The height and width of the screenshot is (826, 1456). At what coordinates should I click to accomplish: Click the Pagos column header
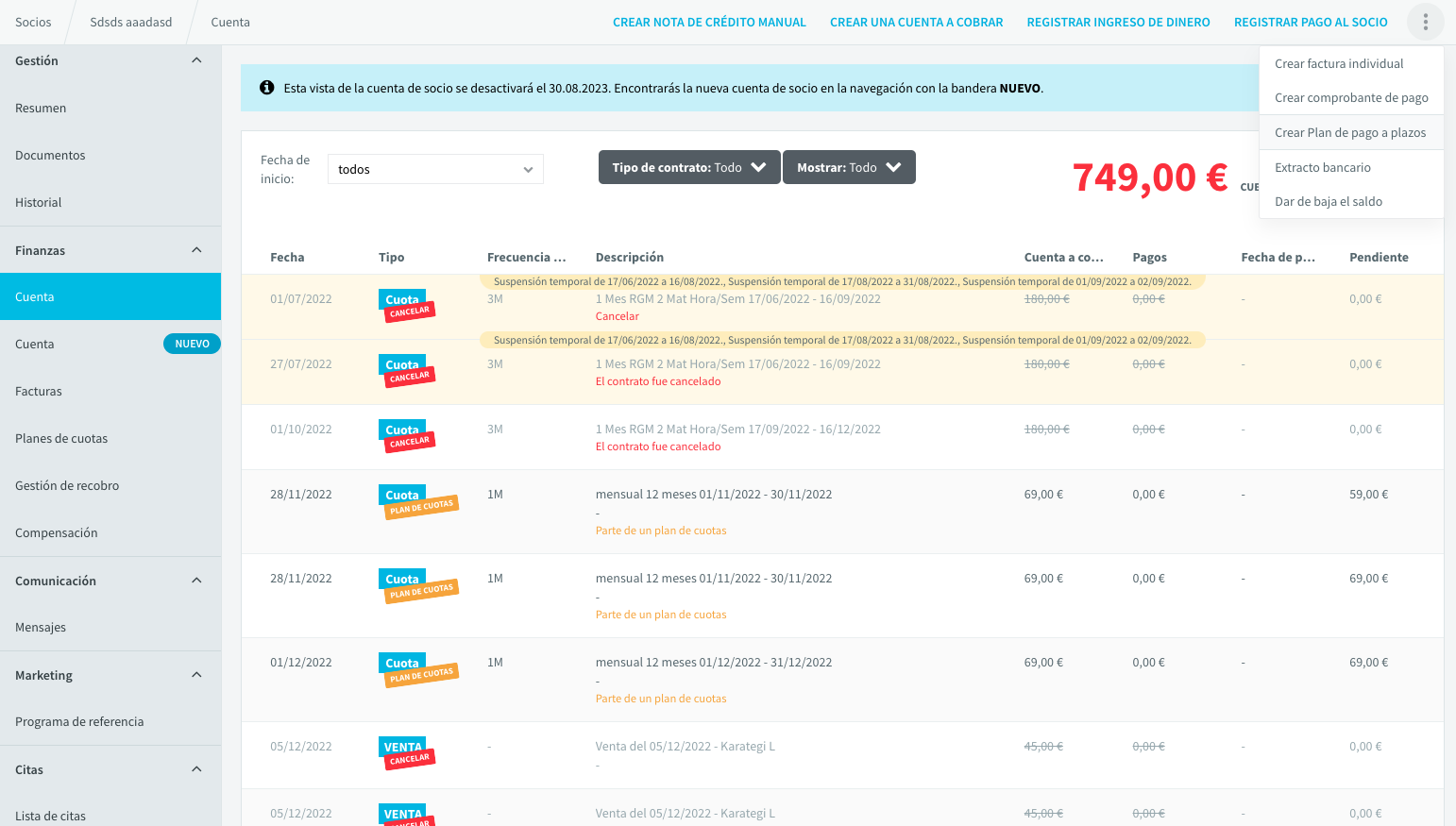pyautogui.click(x=1150, y=257)
